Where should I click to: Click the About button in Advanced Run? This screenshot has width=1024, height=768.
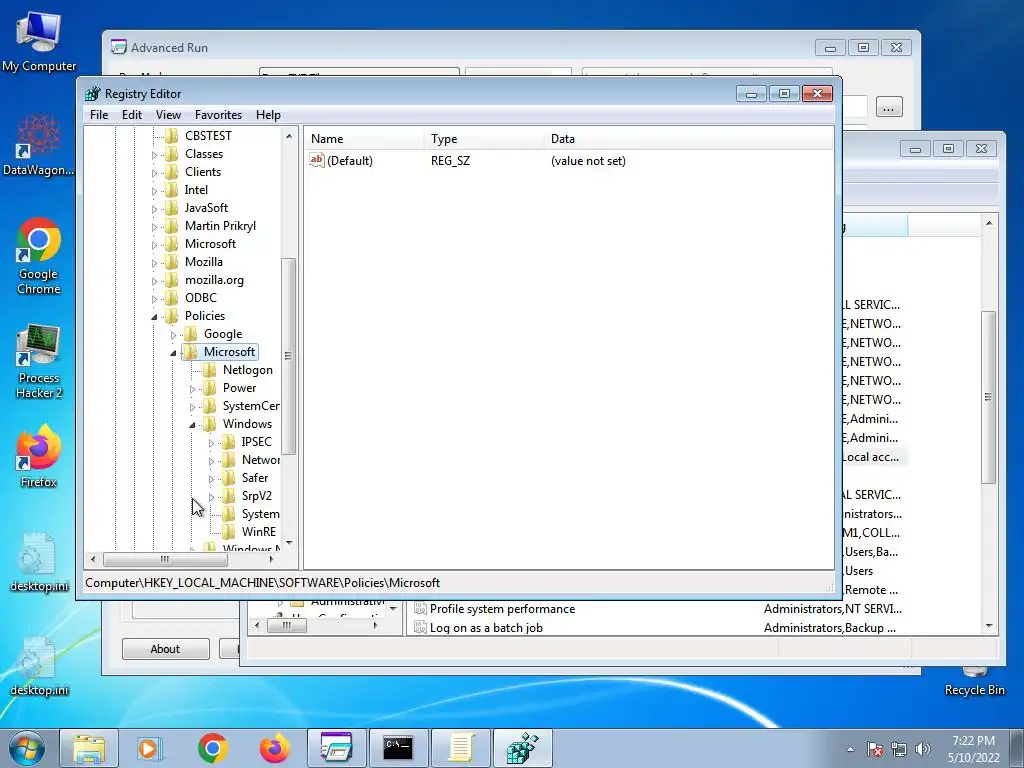165,648
